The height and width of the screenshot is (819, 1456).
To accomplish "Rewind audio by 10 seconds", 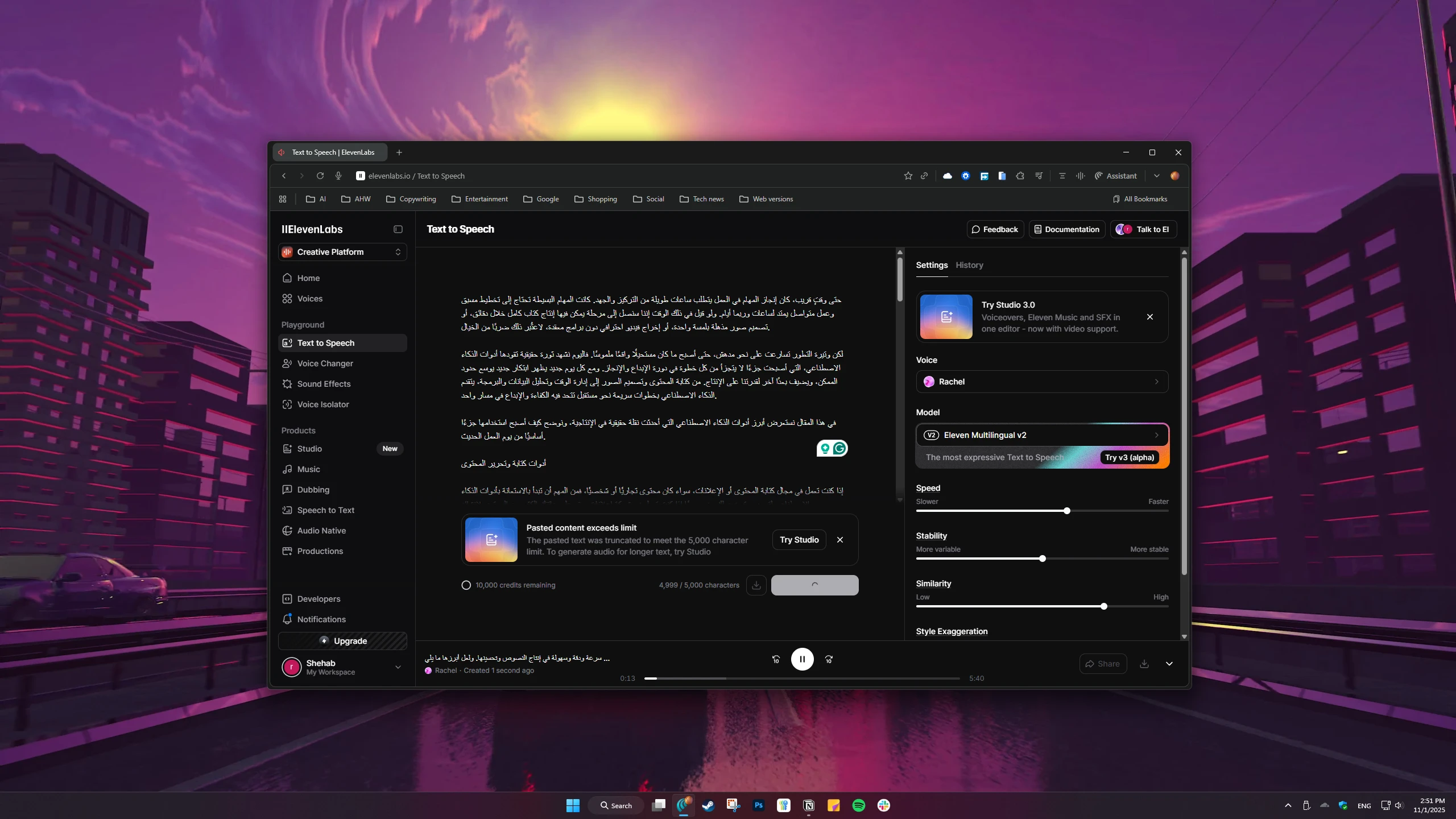I will 776,659.
